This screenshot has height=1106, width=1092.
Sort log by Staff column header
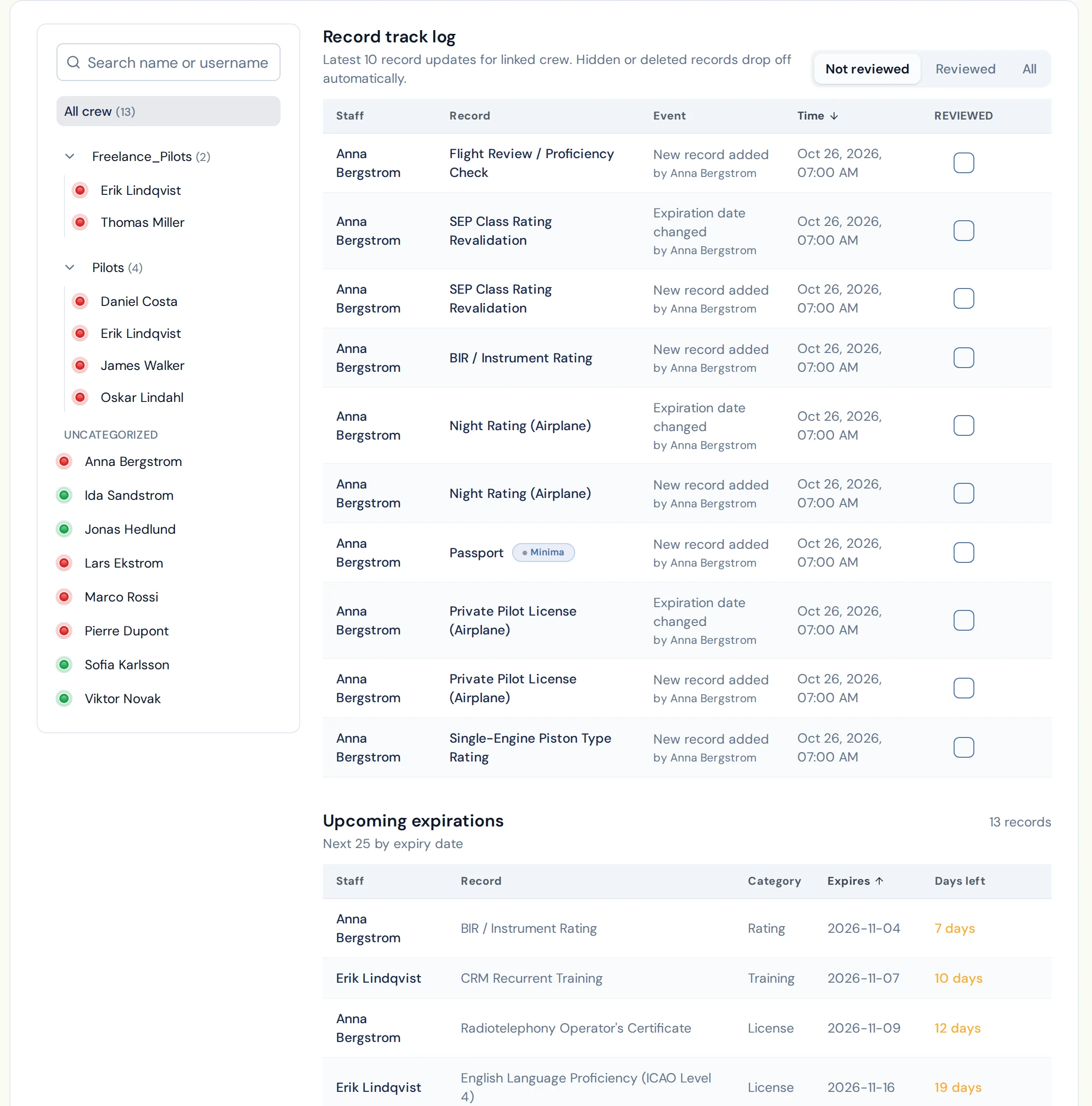[350, 116]
